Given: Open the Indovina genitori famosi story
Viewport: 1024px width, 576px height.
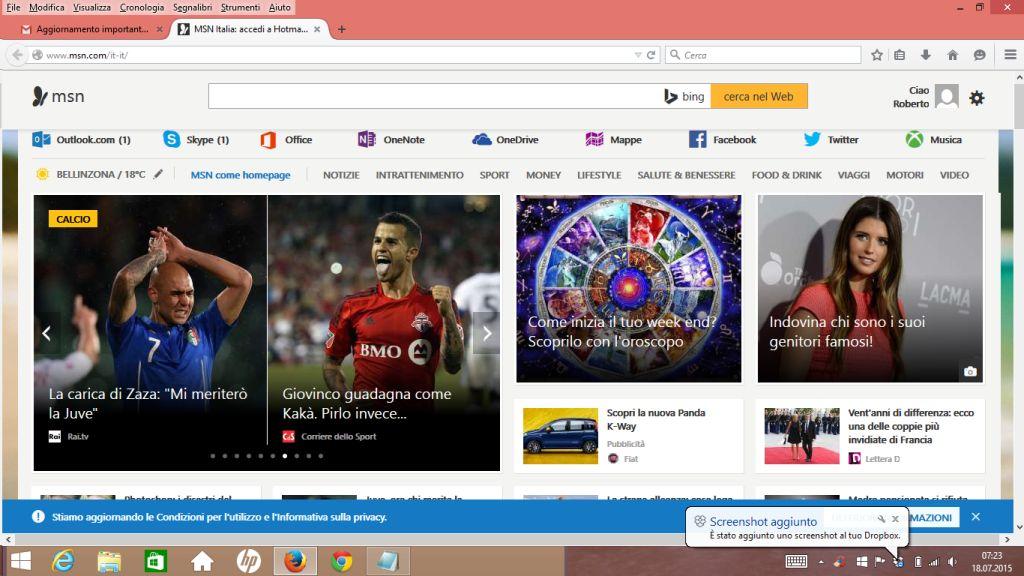Looking at the screenshot, I should click(871, 289).
